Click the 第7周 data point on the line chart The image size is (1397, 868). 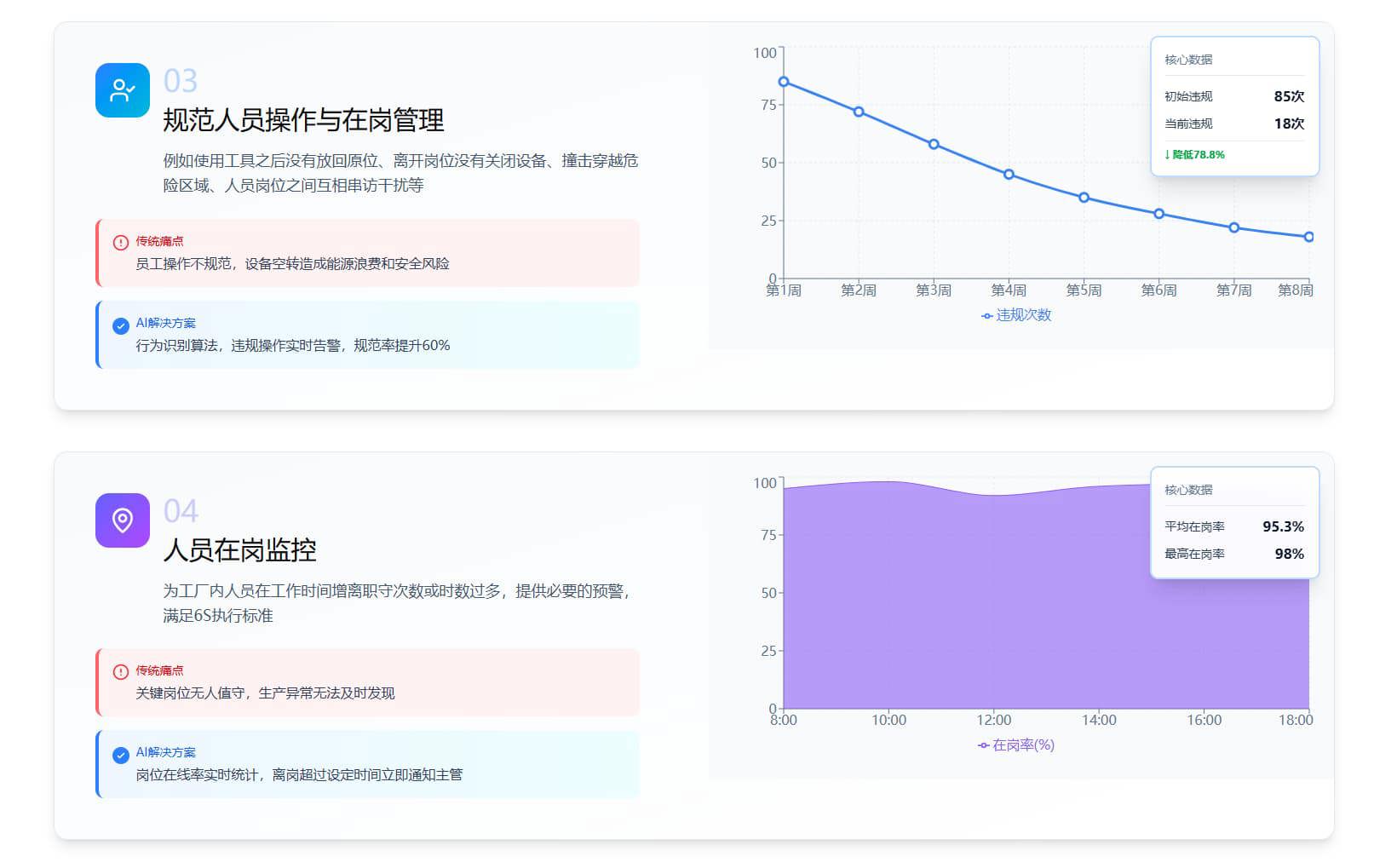coord(1233,227)
